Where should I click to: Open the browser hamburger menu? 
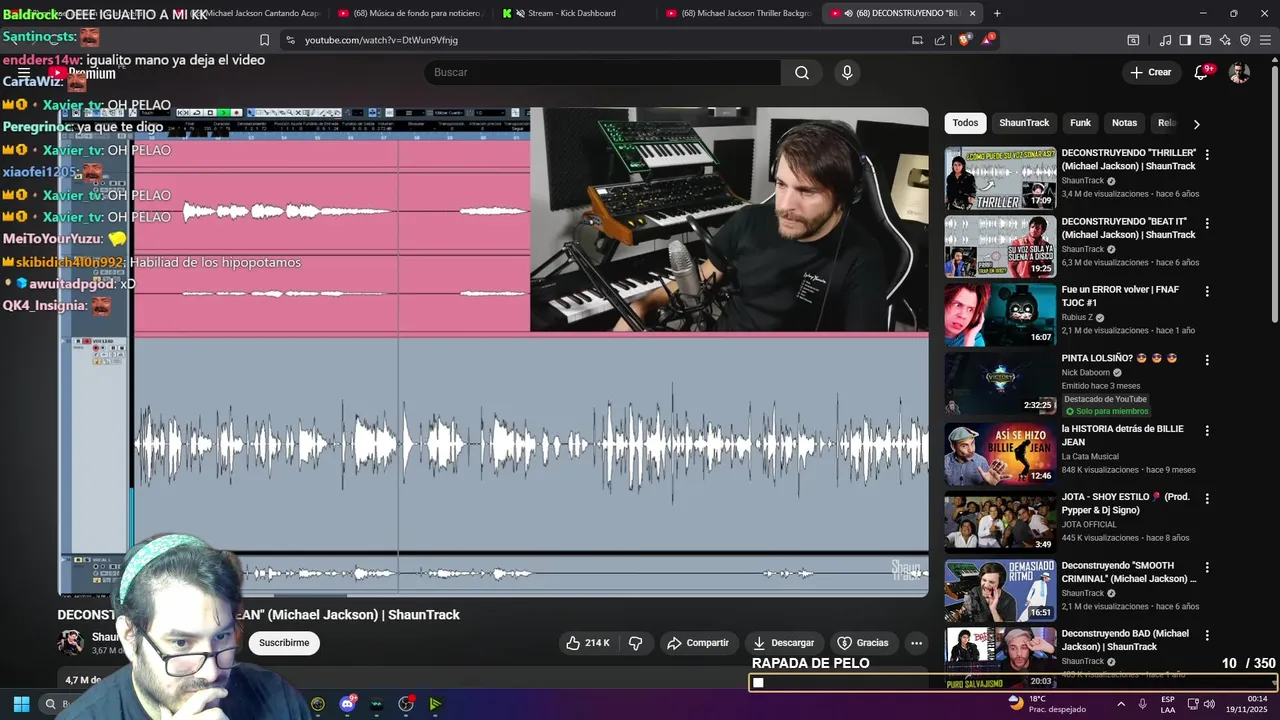1266,40
